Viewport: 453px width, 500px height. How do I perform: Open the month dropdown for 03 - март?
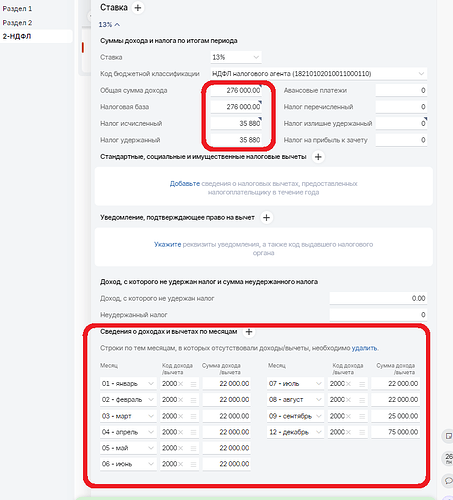128,416
